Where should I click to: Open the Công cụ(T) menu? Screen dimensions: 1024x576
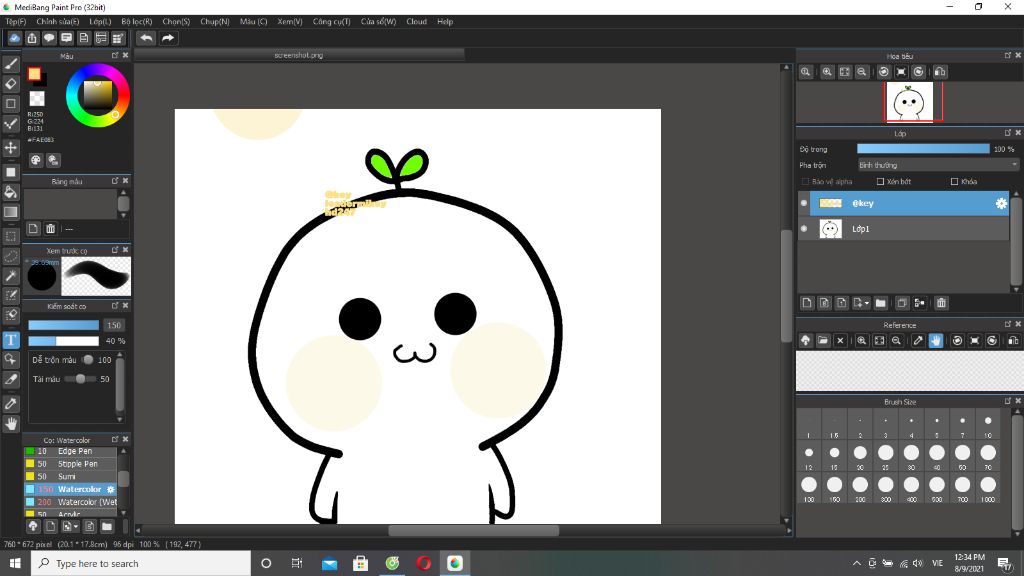click(331, 21)
